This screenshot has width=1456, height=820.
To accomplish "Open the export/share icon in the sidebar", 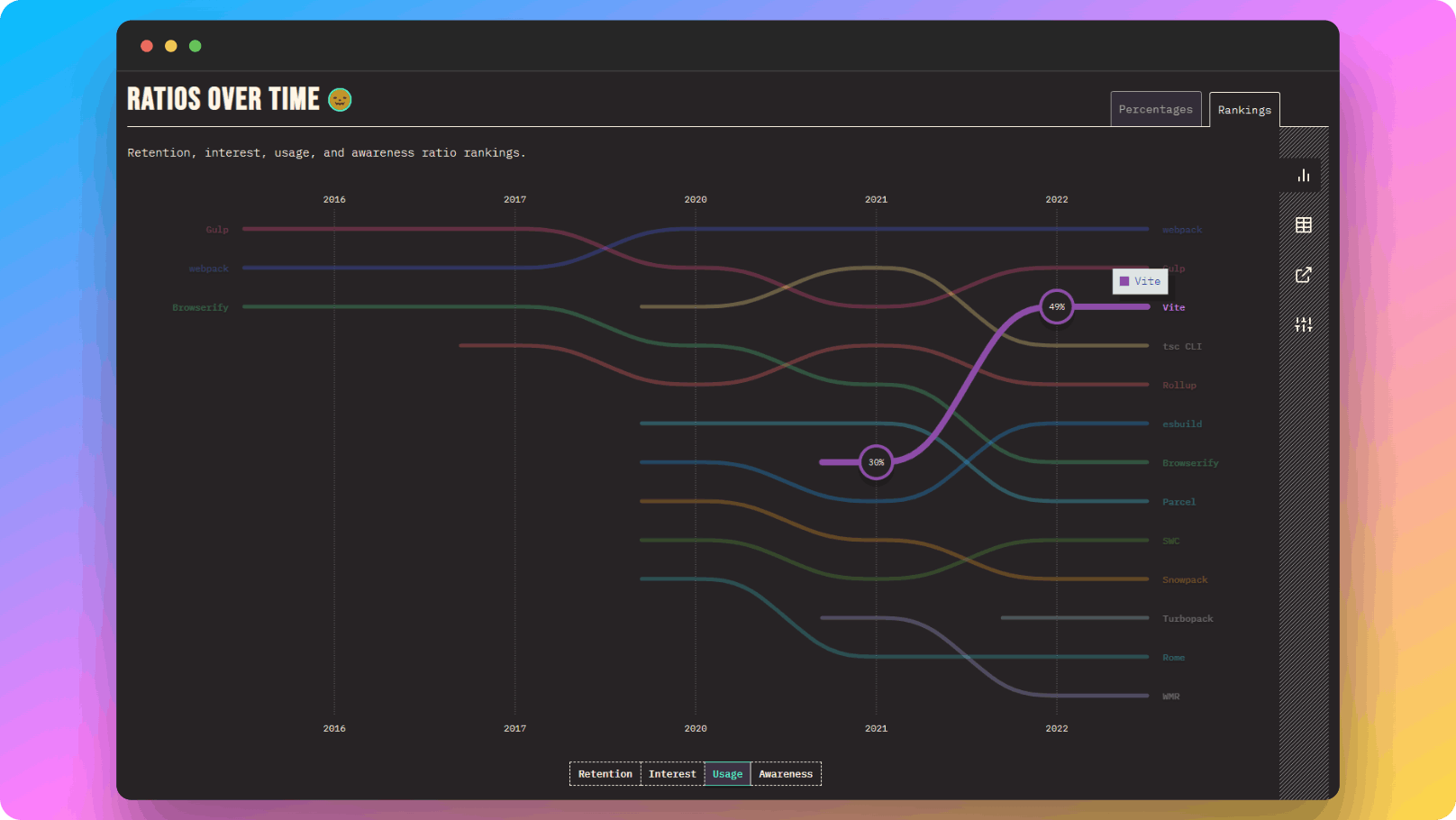I will [x=1303, y=274].
